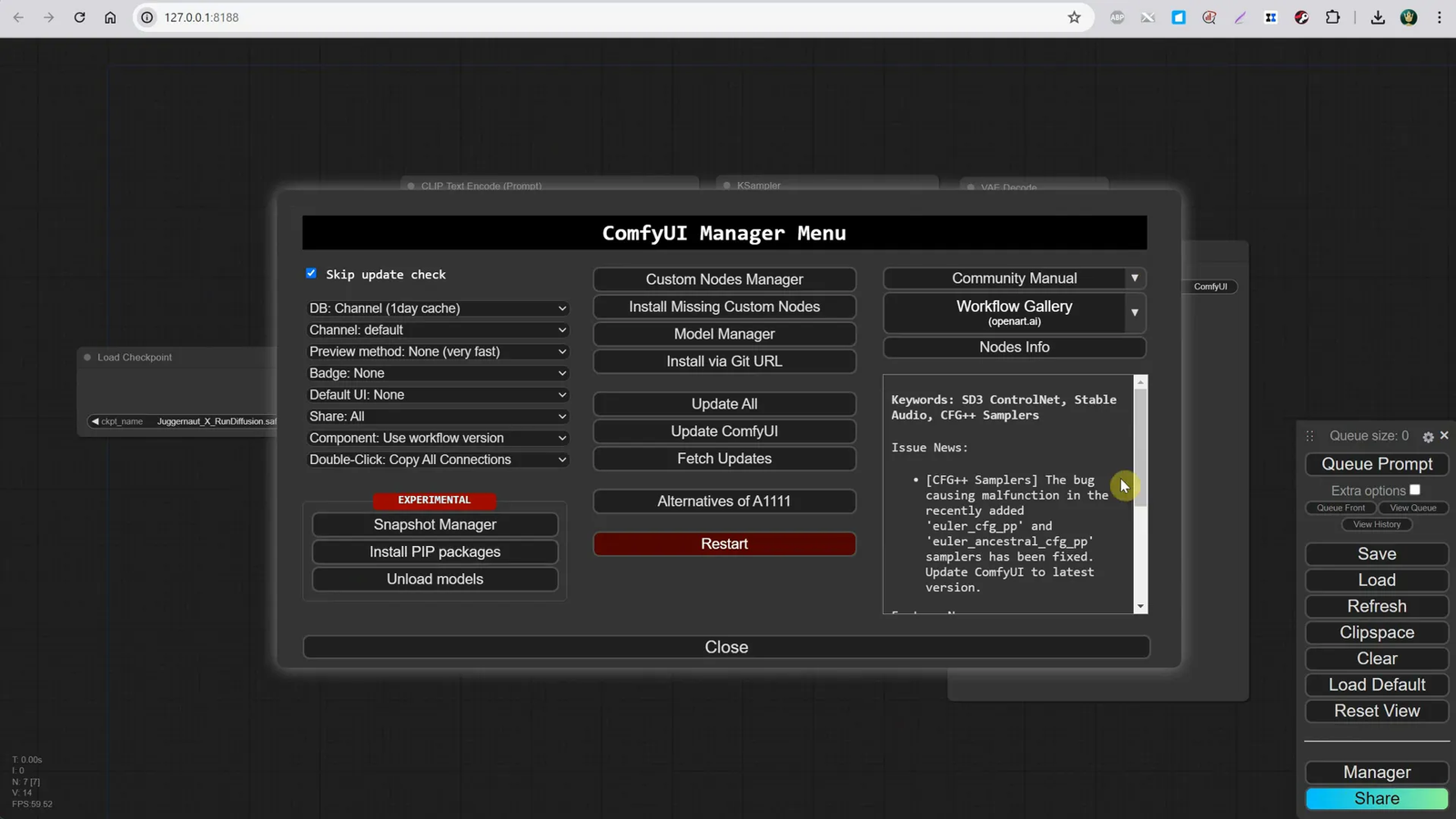1456x819 pixels.
Task: Open the chart magnifier extension icon
Action: tap(1209, 17)
